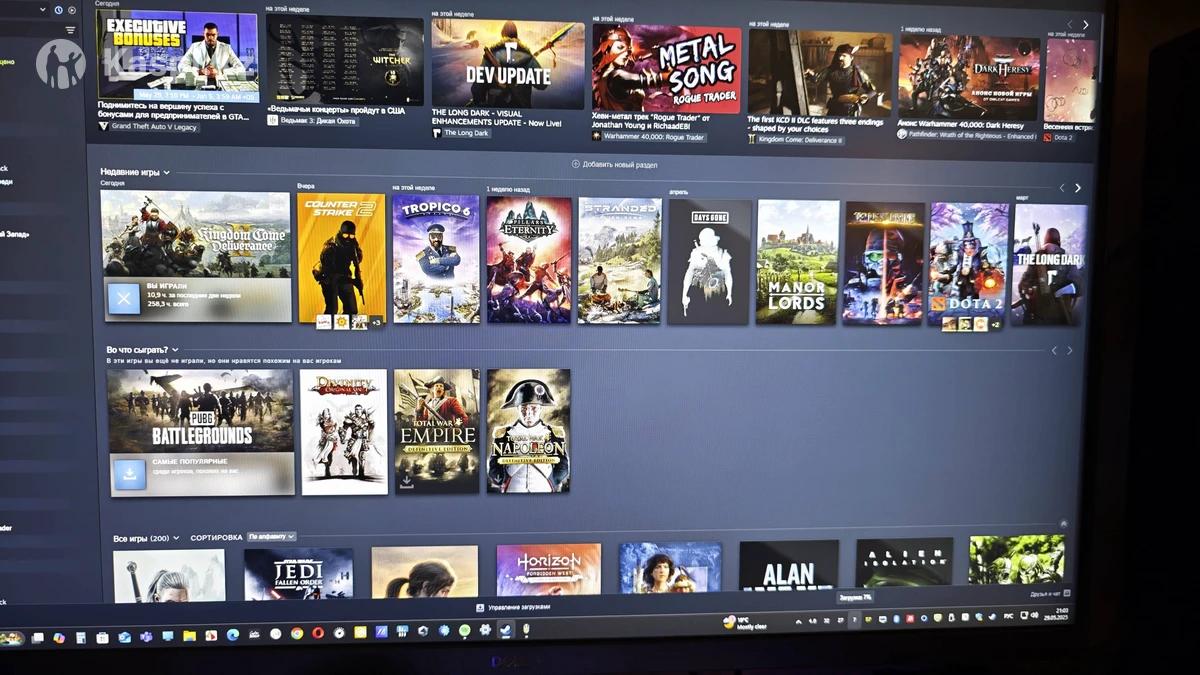Click Добавить новый раздел
Viewport: 1200px width, 675px height.
[620, 164]
